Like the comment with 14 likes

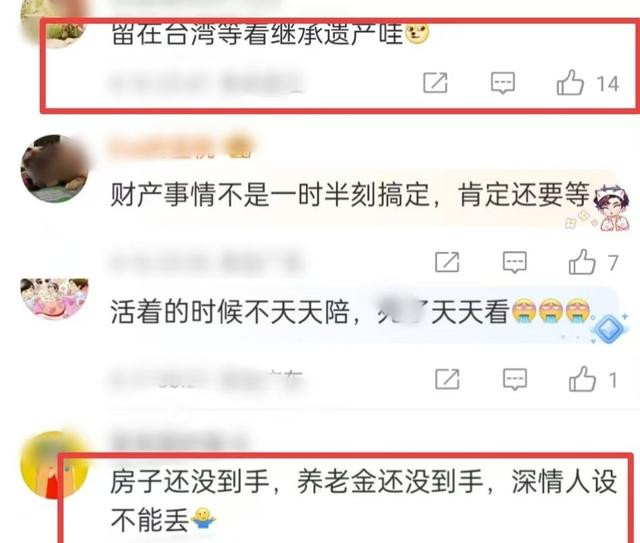570,83
